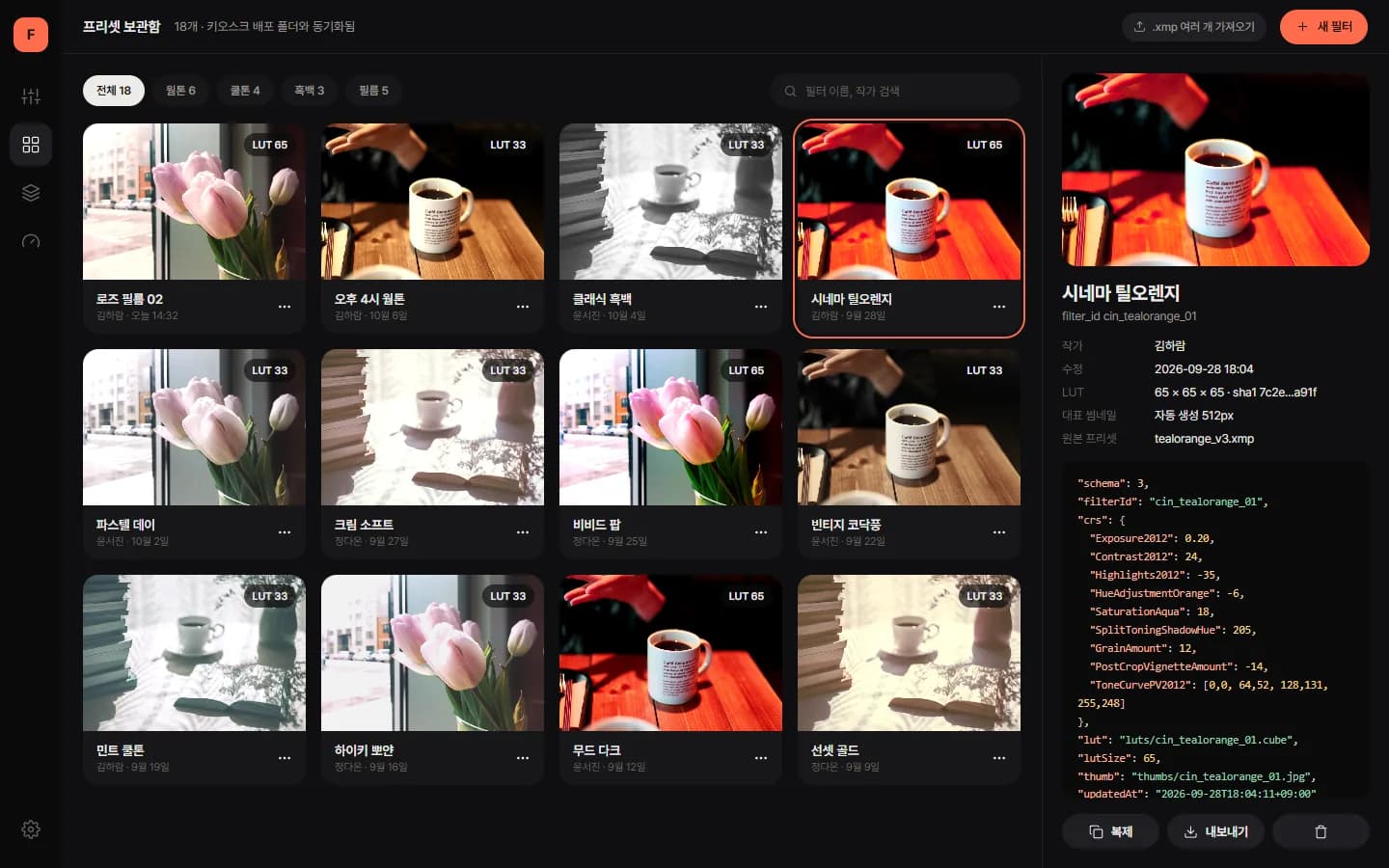Export filter with 내보내기 button
The image size is (1389, 868).
pyautogui.click(x=1215, y=831)
